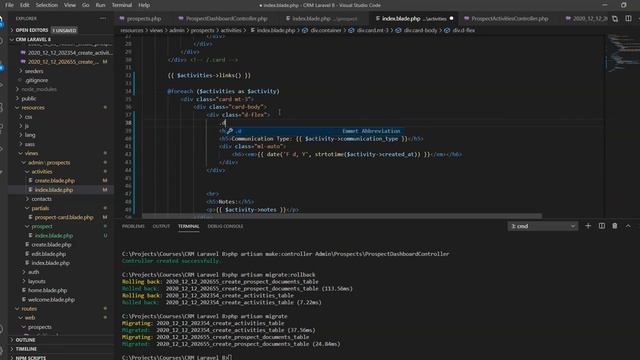Click the resources breadcrumb segment
This screenshot has width=640, height=360.
pos(131,30)
